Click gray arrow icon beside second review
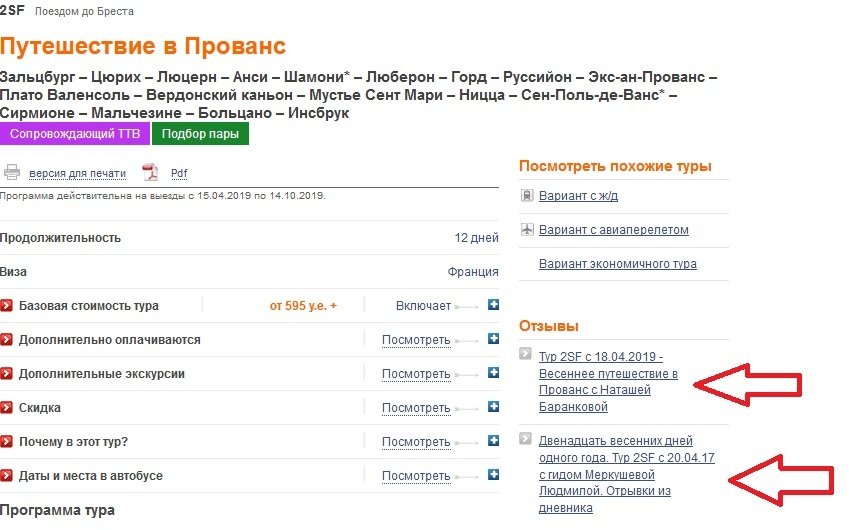Viewport: 849px width, 530px height. click(x=526, y=438)
